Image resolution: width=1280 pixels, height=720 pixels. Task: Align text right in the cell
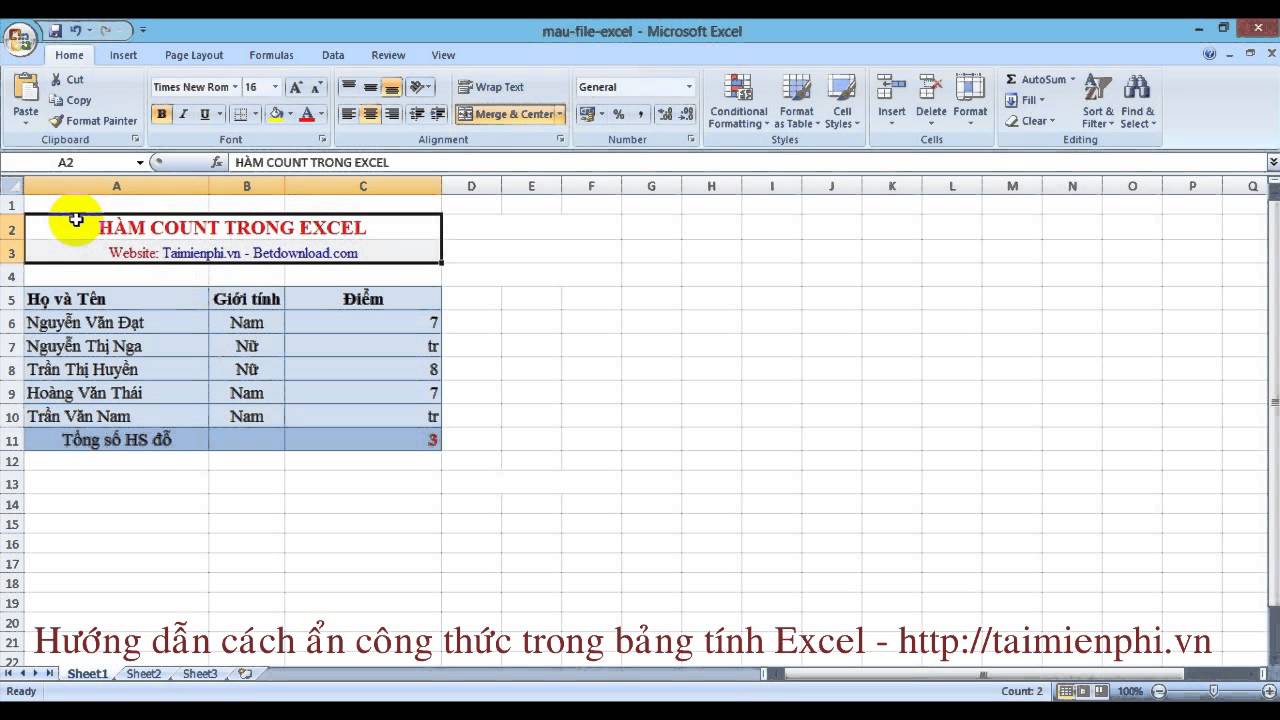(392, 114)
